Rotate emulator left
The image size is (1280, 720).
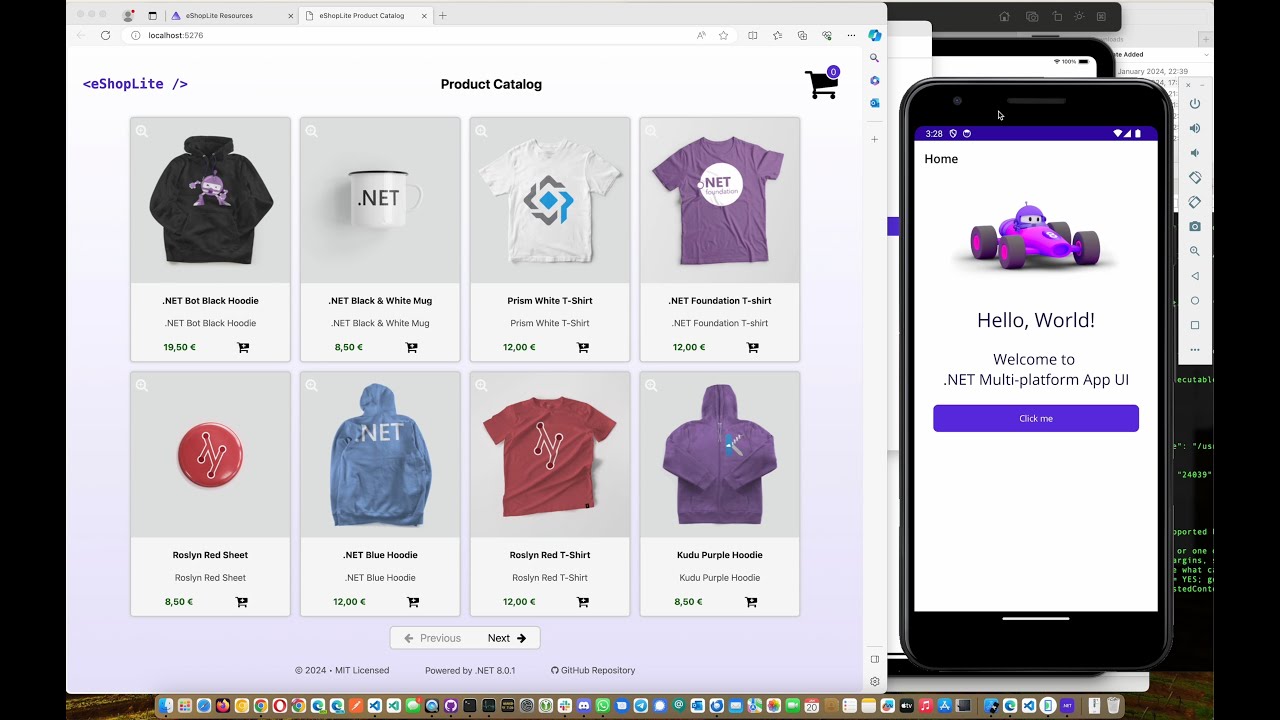1195,177
